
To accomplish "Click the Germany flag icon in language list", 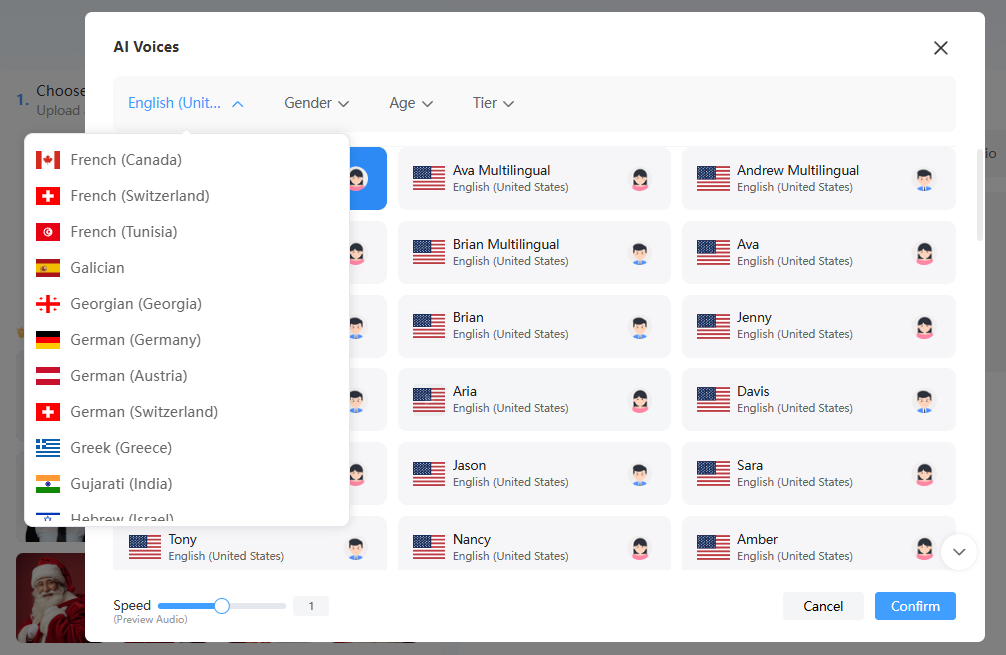I will tap(48, 340).
